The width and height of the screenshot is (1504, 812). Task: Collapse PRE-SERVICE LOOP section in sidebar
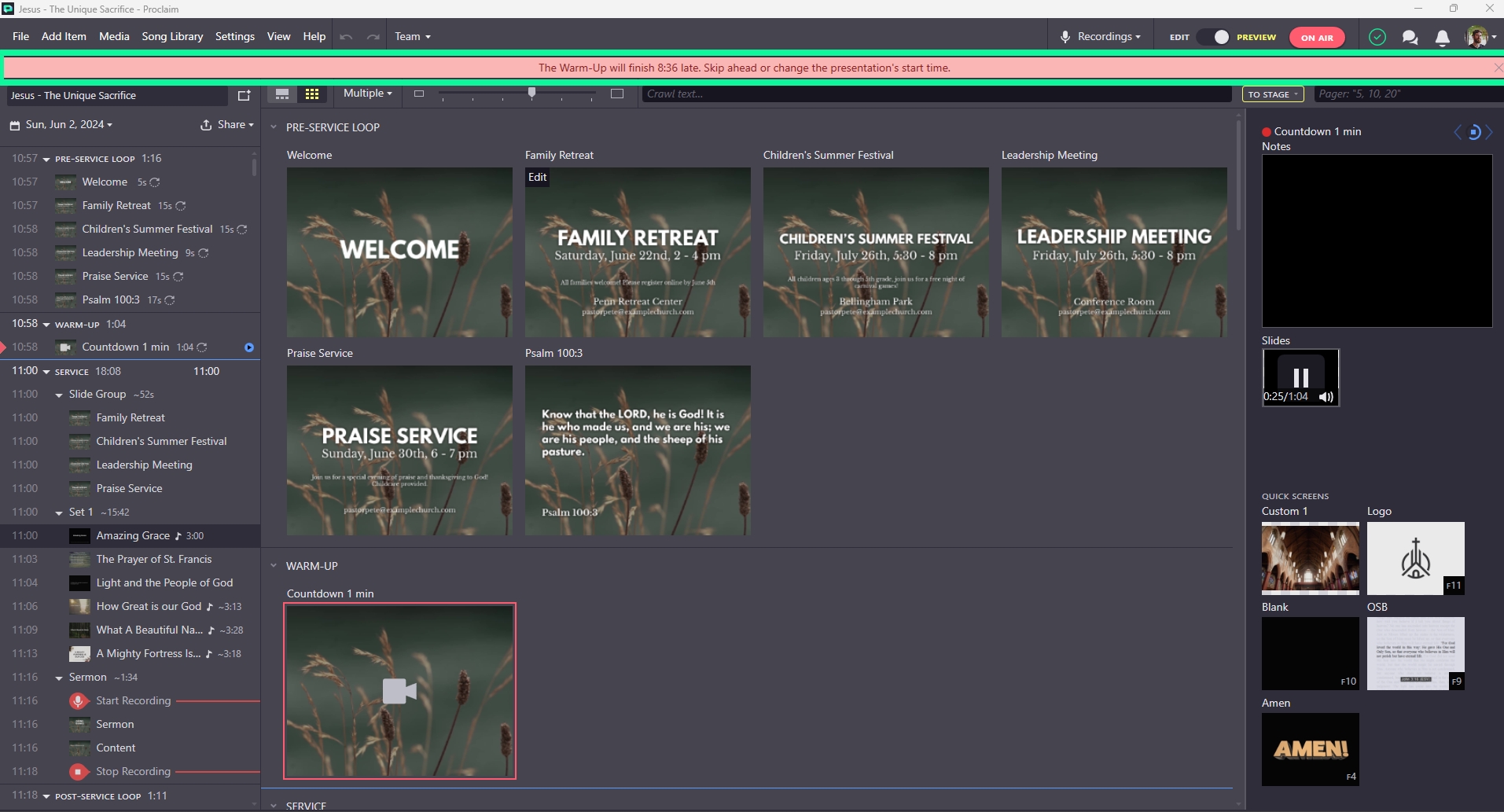coord(46,160)
